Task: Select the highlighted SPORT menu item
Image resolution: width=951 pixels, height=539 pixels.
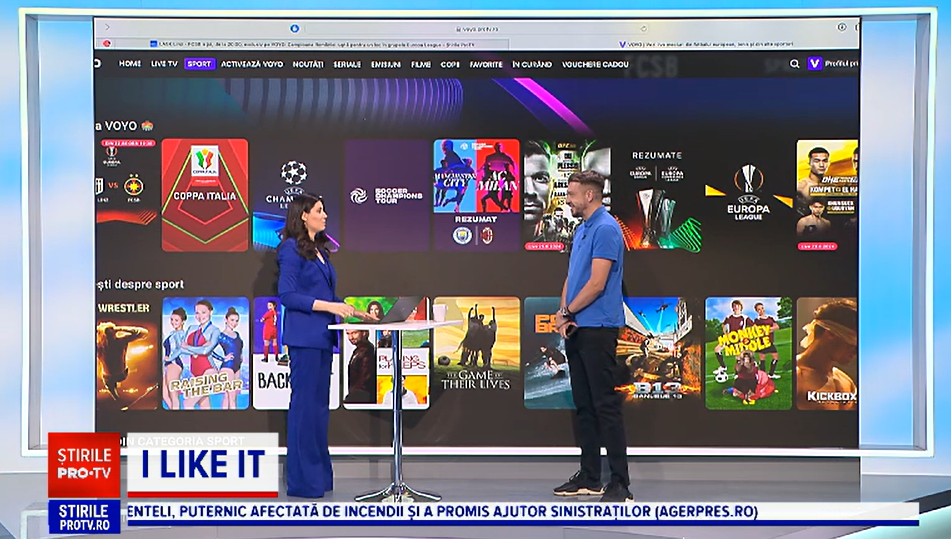Action: (x=200, y=64)
